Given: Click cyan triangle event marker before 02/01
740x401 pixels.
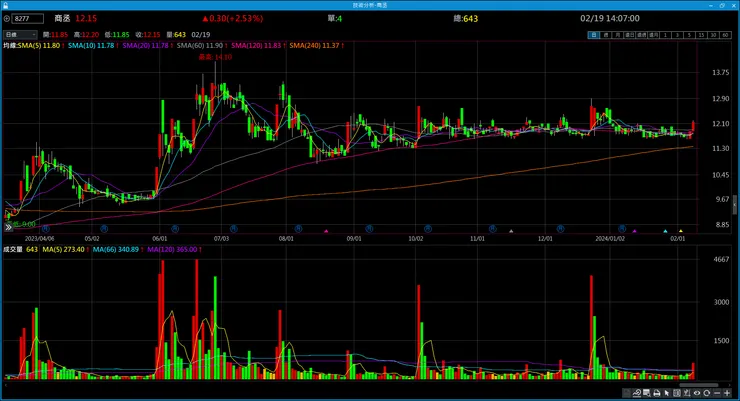Looking at the screenshot, I should tap(665, 231).
